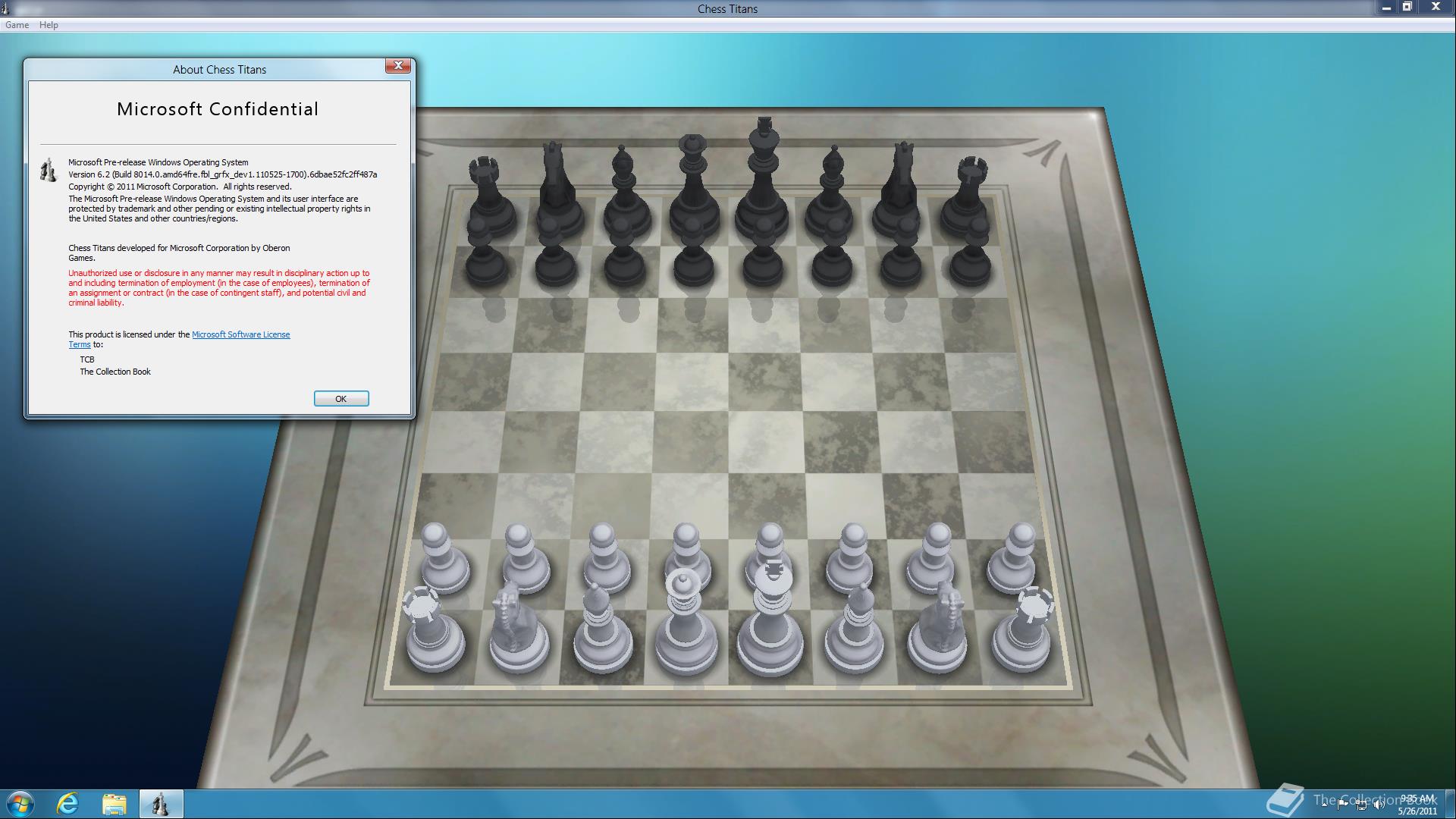
Task: Click the 'TCB' licensee text
Action: 87,359
